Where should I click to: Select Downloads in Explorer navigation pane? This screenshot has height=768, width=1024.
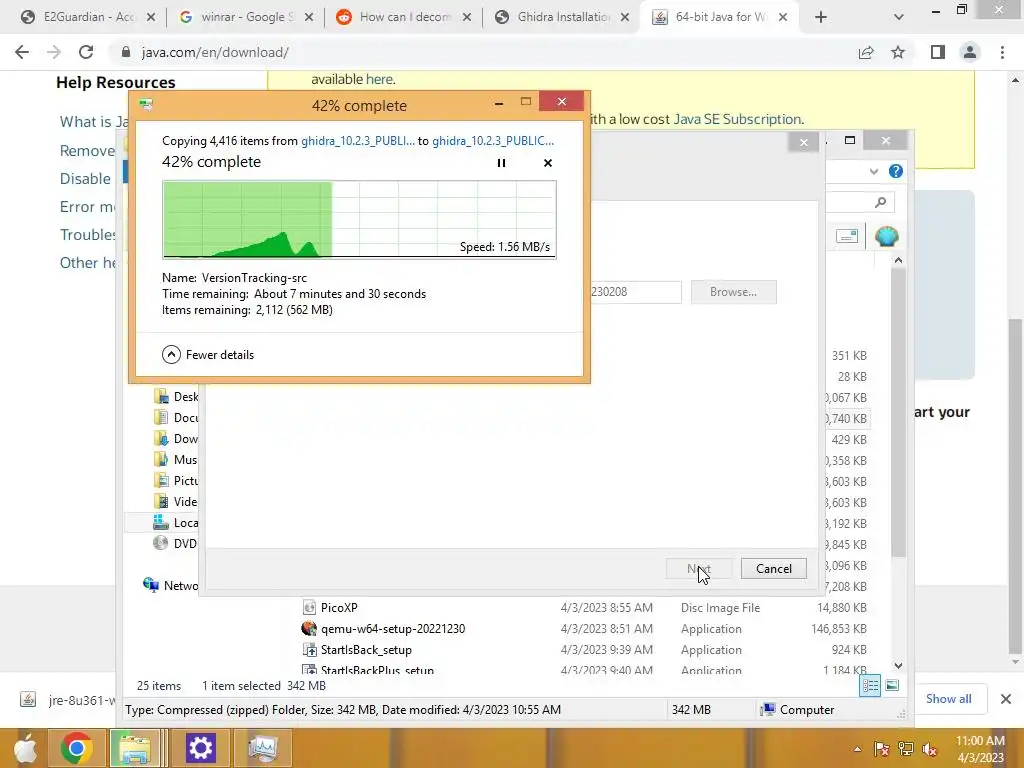tap(175, 439)
